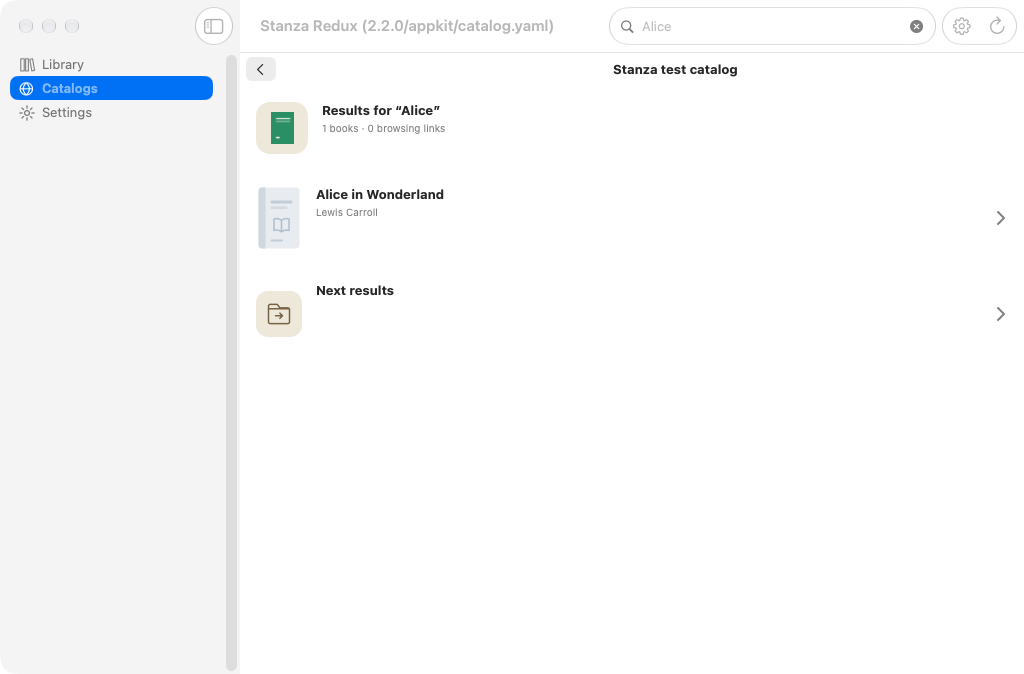Click the green book results icon
The width and height of the screenshot is (1024, 674).
coord(282,128)
